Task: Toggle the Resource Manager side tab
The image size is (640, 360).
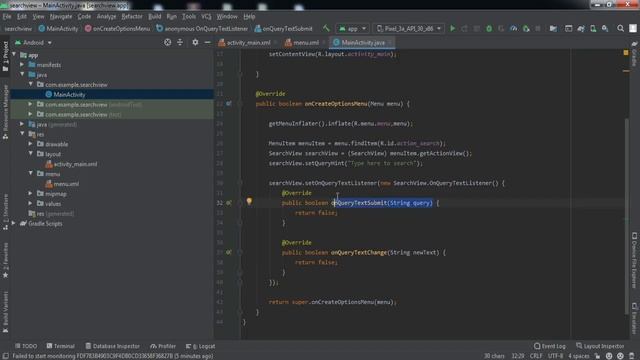Action: [5, 112]
